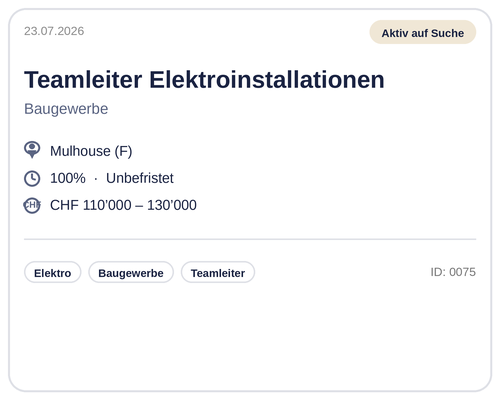Click the word 'Teamleiter' in the heading
Screen dimensions: 500x400
coord(83,80)
